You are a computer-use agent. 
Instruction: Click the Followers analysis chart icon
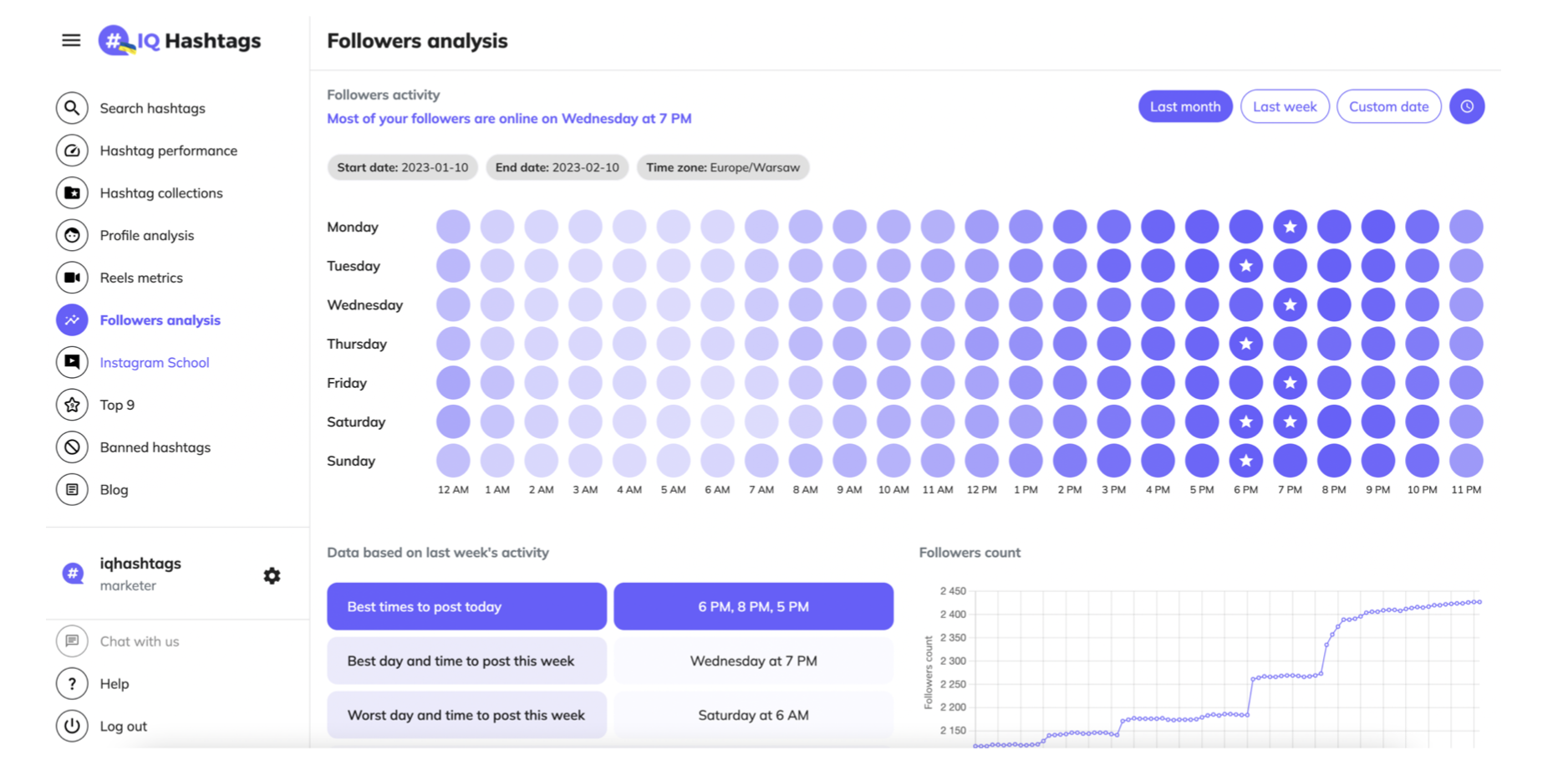[x=72, y=320]
